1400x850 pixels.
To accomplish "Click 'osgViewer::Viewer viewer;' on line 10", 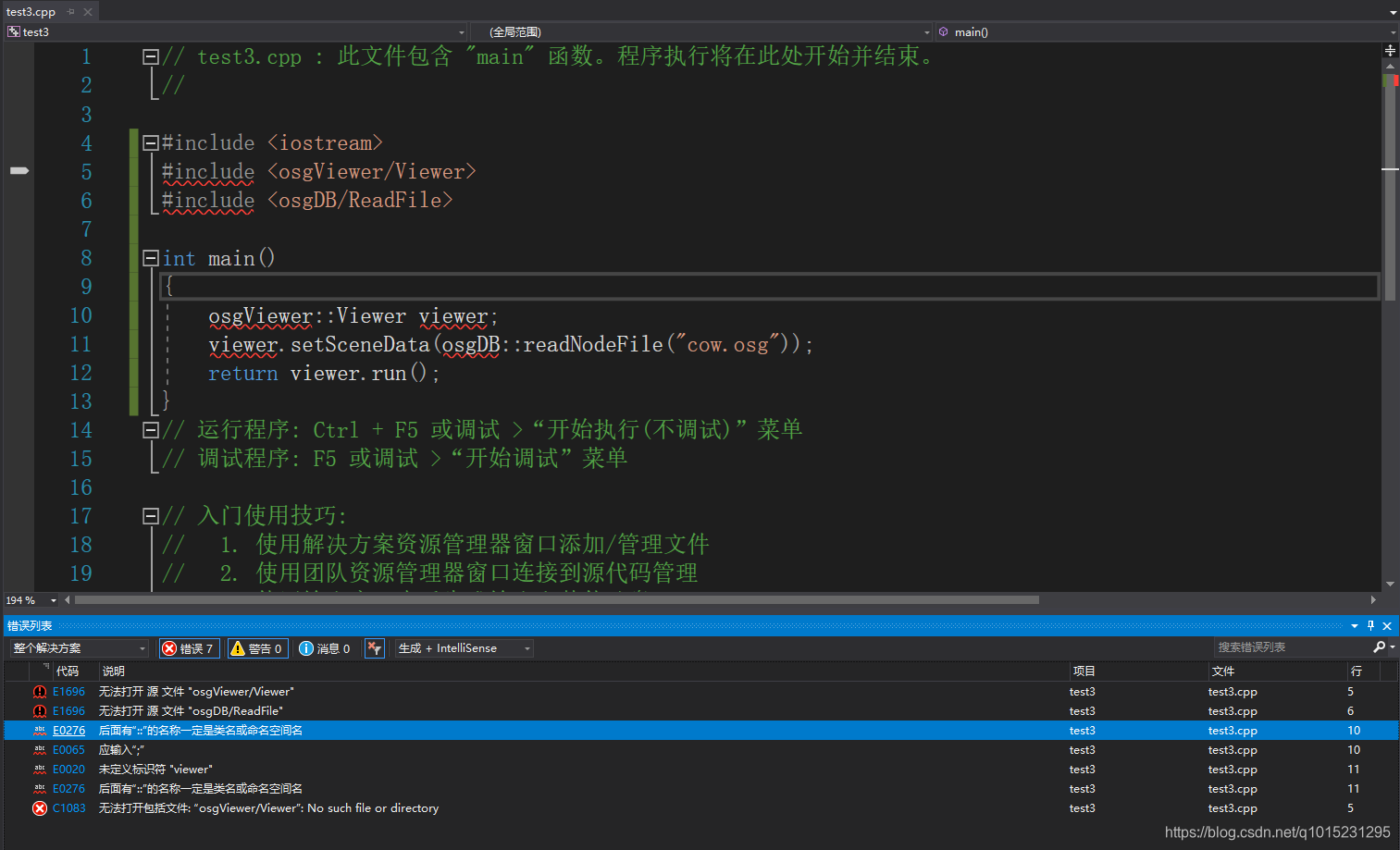I will click(x=353, y=316).
